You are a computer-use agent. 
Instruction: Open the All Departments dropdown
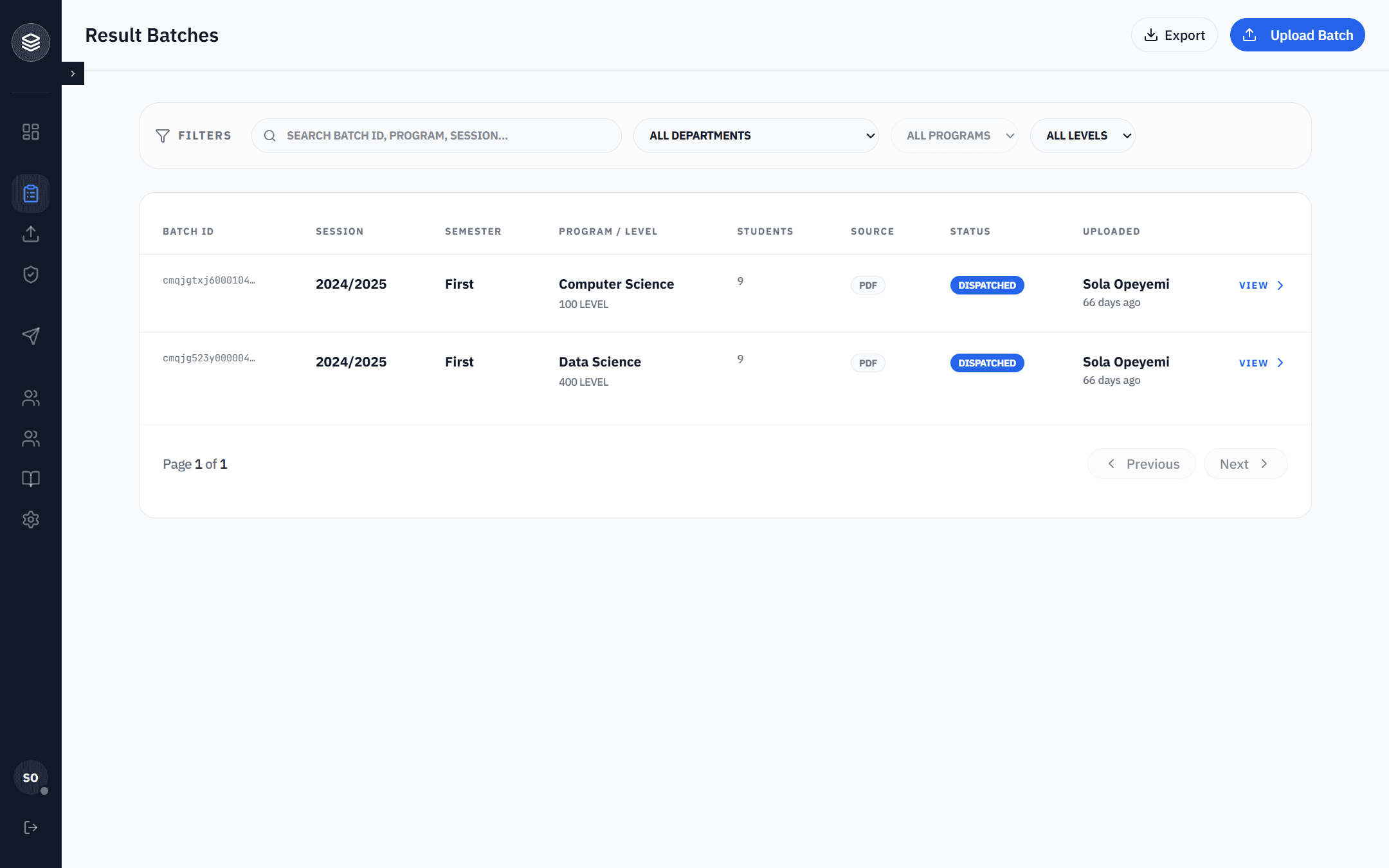tap(756, 136)
